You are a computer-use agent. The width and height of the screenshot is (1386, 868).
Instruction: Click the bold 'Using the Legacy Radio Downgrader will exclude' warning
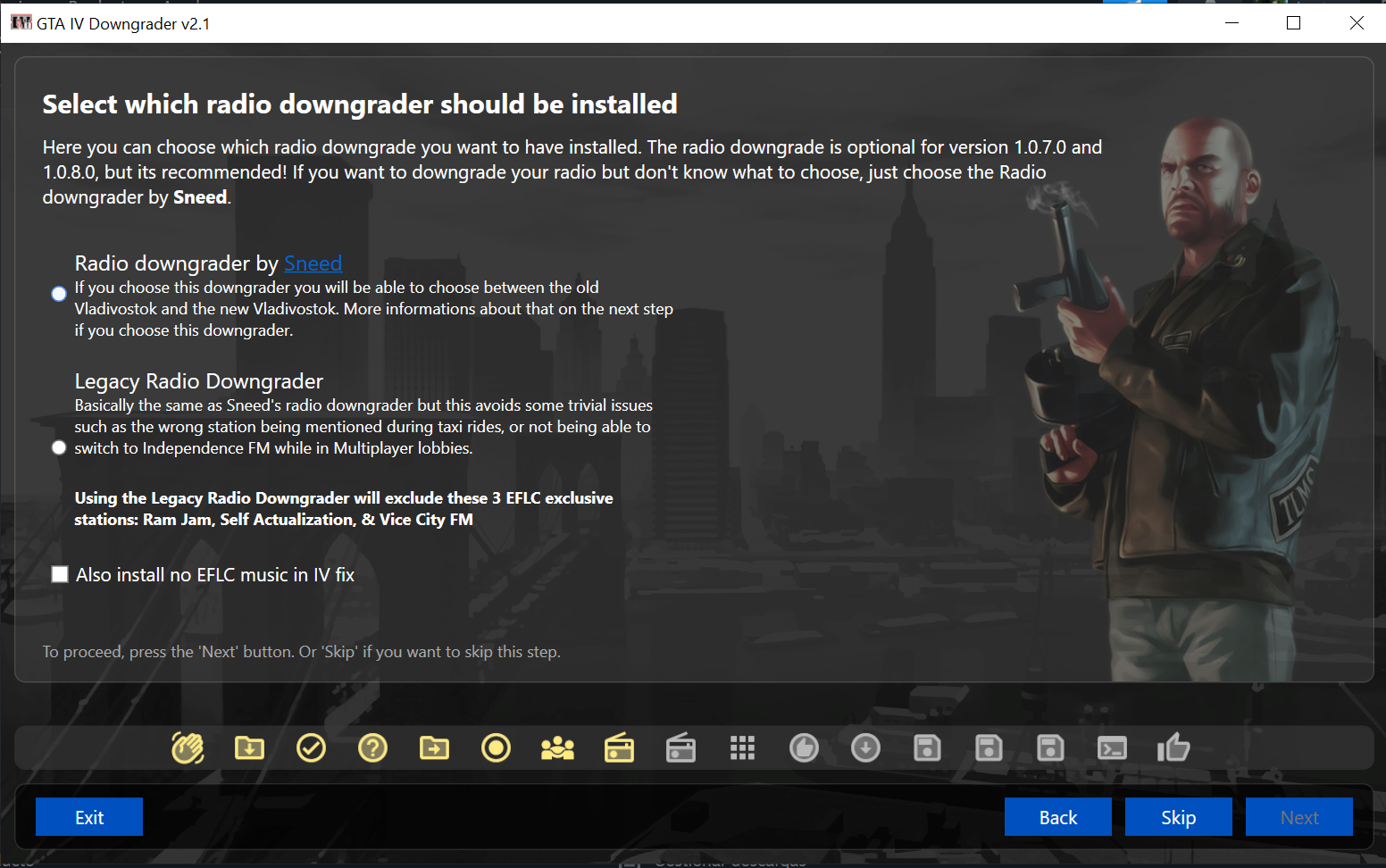click(344, 509)
